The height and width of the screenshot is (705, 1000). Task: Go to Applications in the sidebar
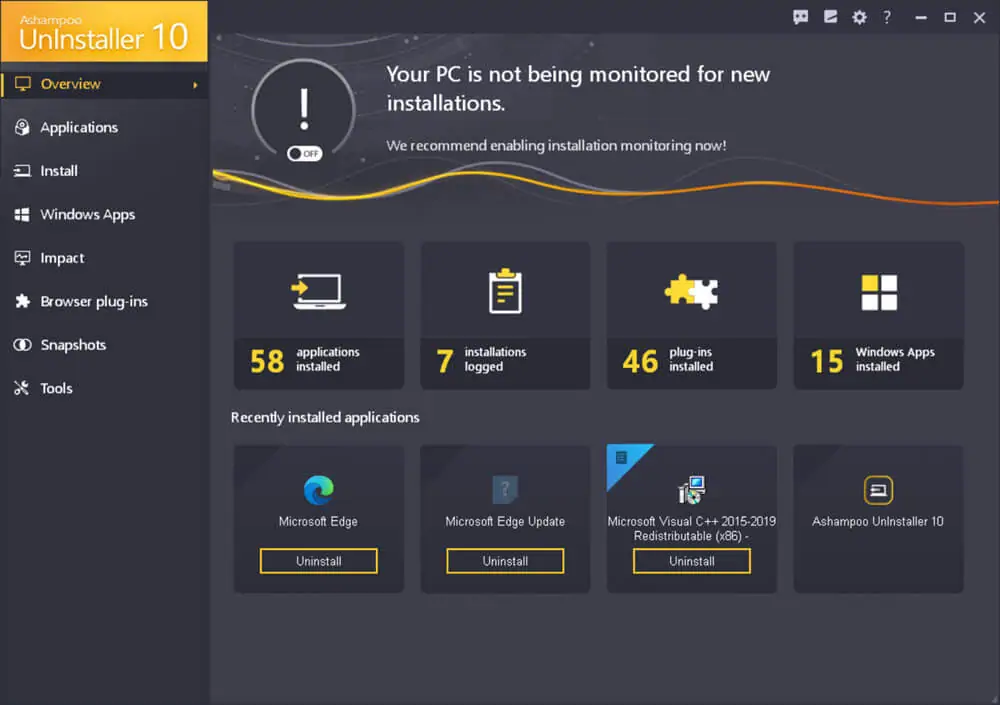(x=104, y=128)
